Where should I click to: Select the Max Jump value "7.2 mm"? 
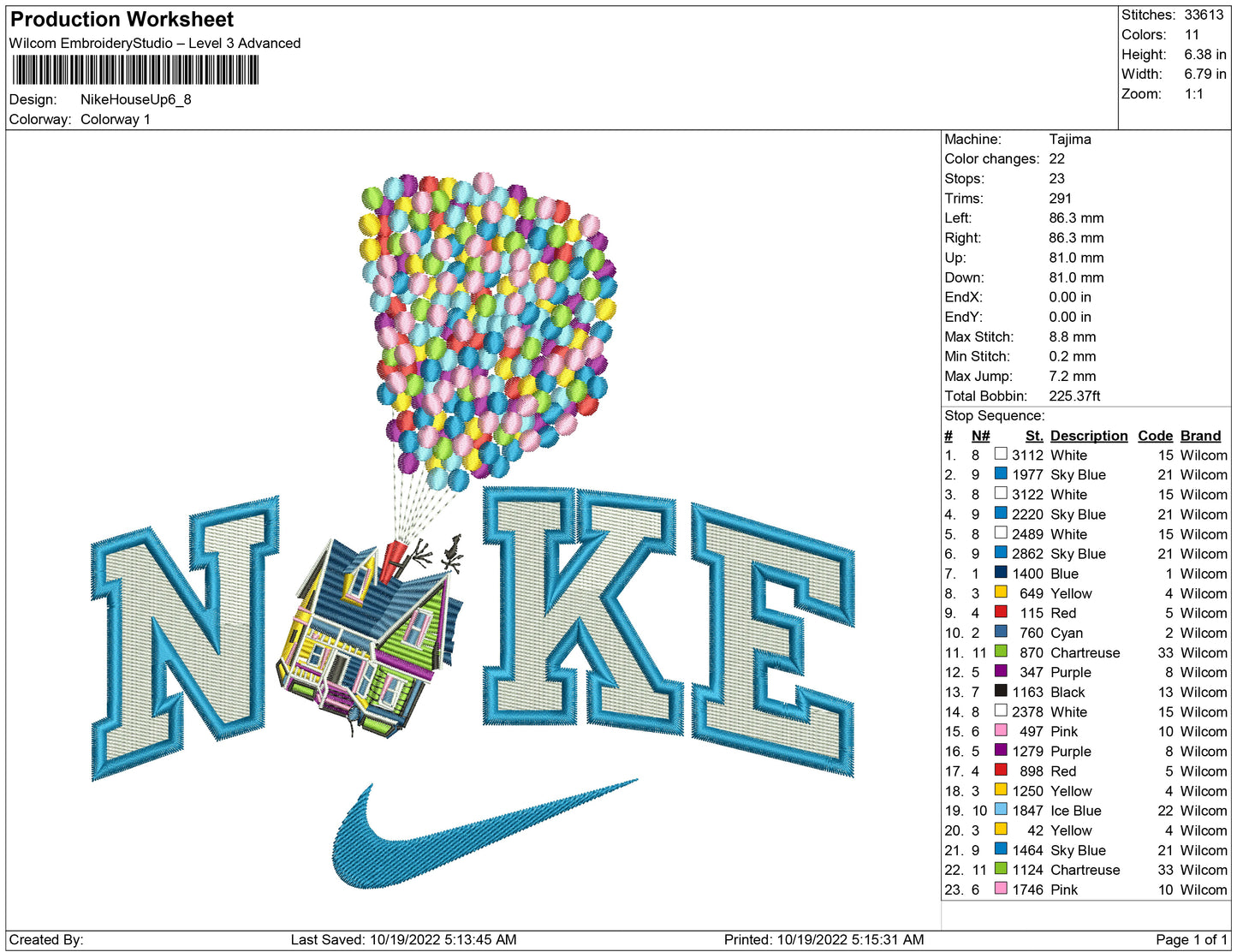point(1073,376)
